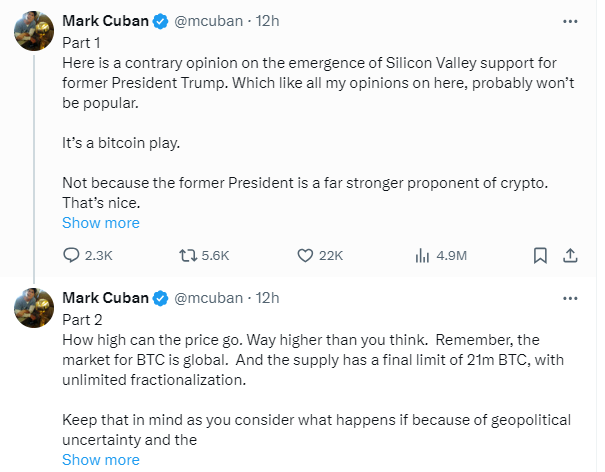Click the @mcuban handle on Part 2 tweet
The height and width of the screenshot is (472, 605).
pos(208,298)
